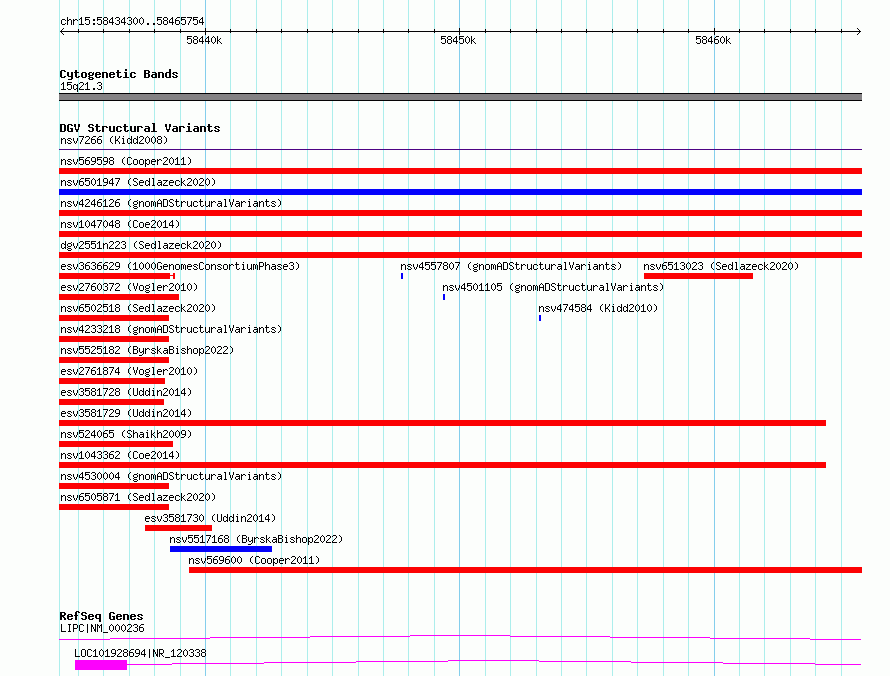Open variant esv2760372 (Vogler2010)
890x676 pixels.
click(x=129, y=287)
